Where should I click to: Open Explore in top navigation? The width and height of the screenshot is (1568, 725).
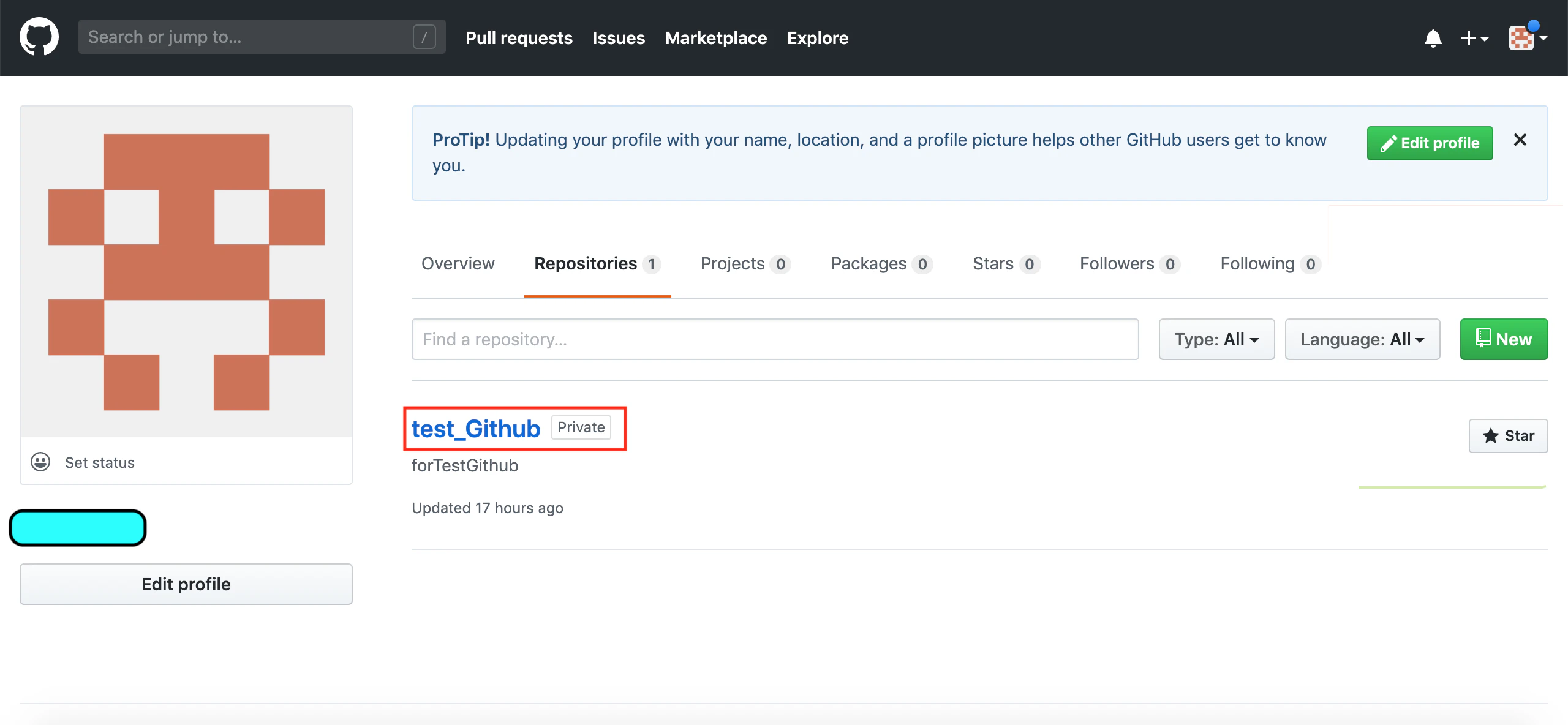(x=818, y=38)
